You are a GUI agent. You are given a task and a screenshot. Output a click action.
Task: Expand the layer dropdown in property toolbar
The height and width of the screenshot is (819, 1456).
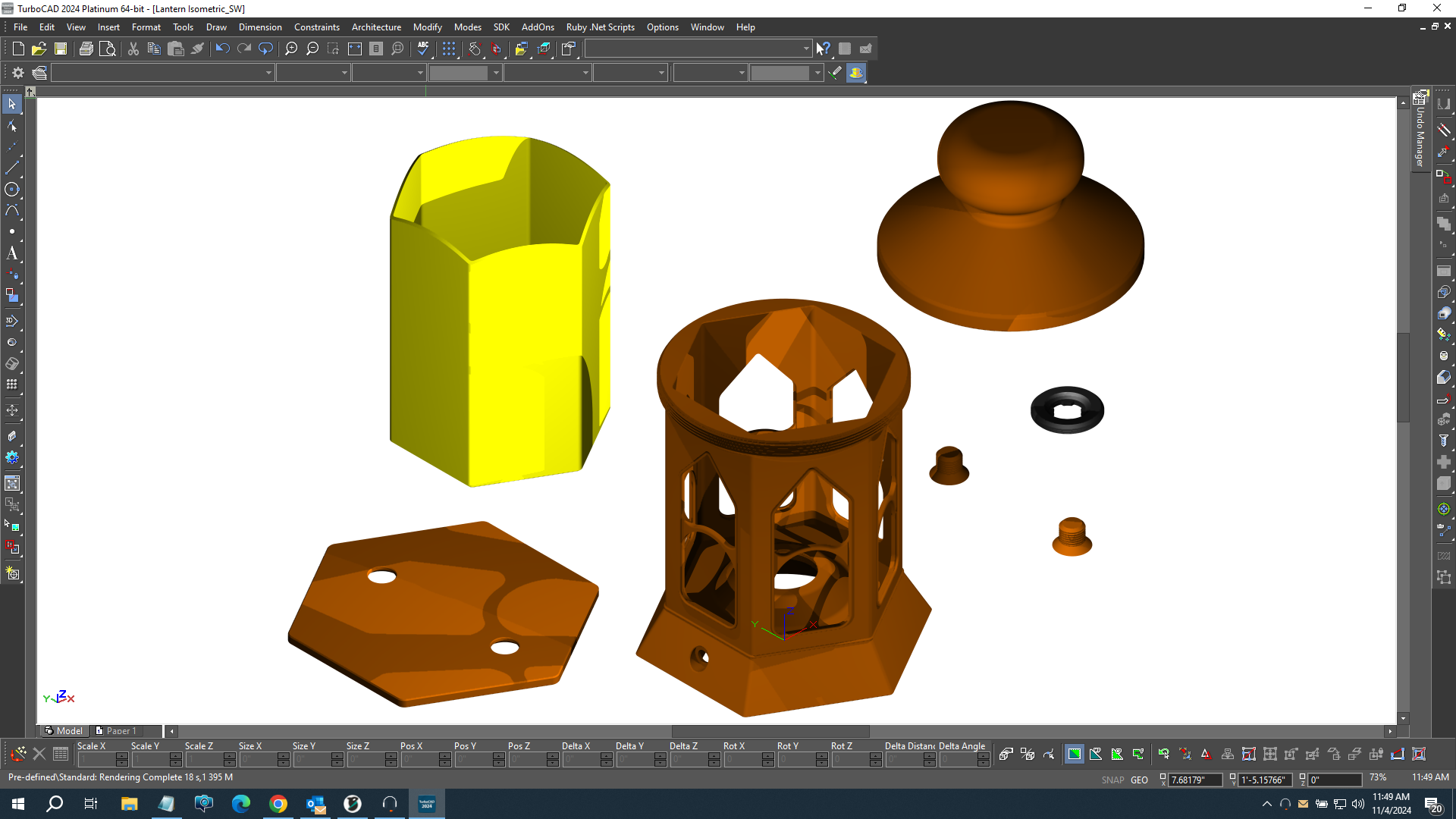(268, 73)
